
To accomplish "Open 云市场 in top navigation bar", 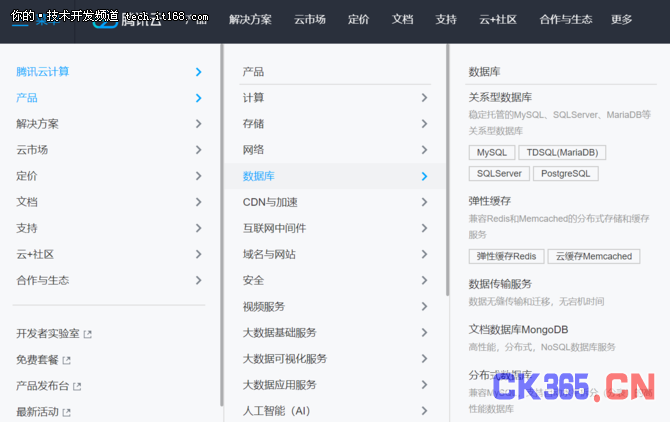I will tap(310, 19).
